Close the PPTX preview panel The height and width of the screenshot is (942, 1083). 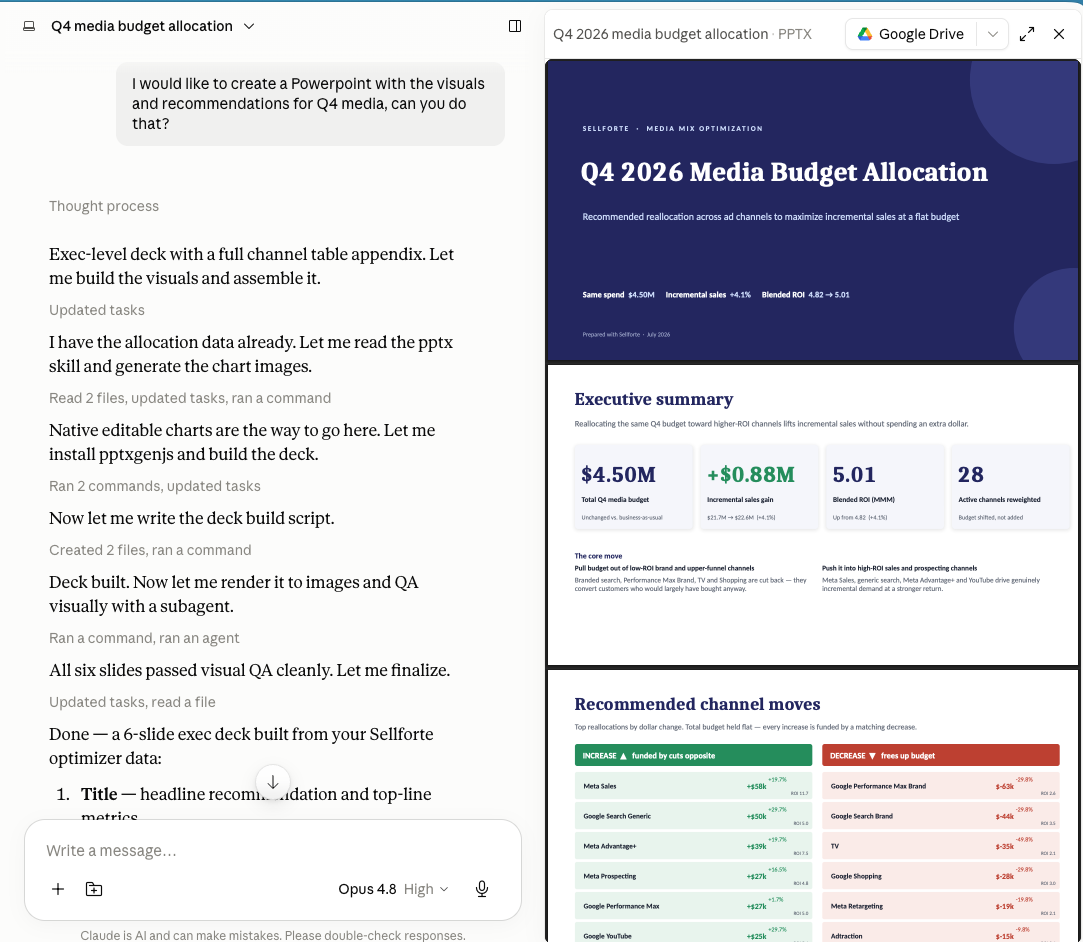pos(1059,34)
